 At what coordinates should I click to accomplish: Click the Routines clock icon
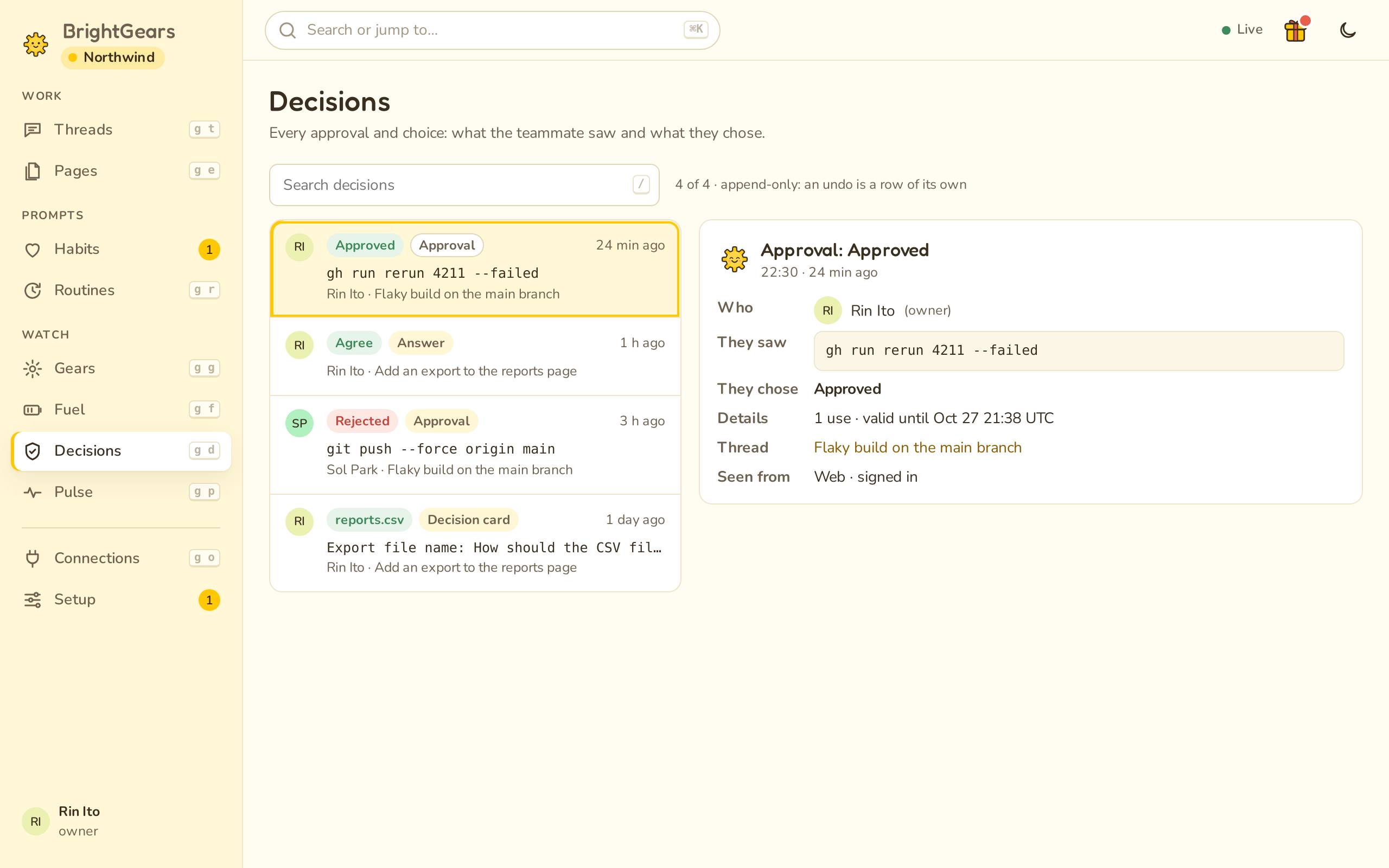[33, 290]
